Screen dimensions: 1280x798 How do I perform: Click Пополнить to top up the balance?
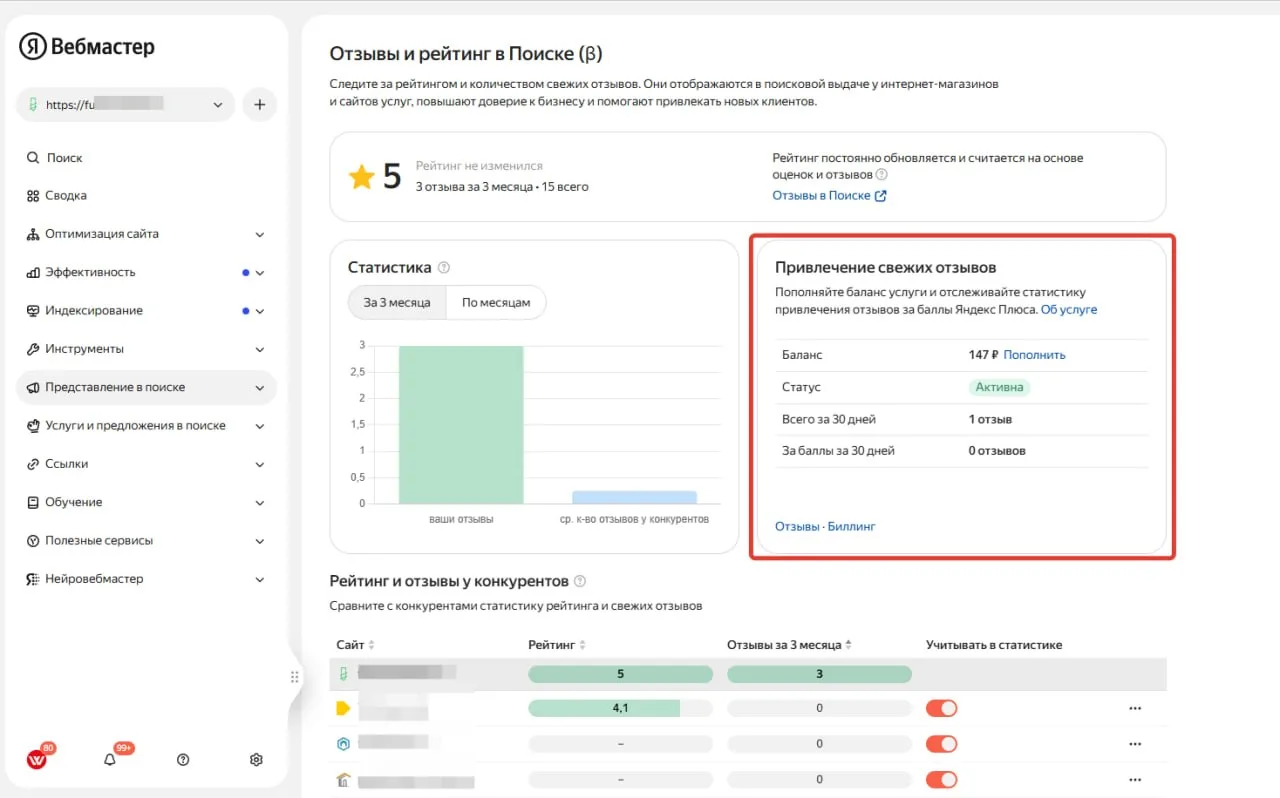[1034, 355]
